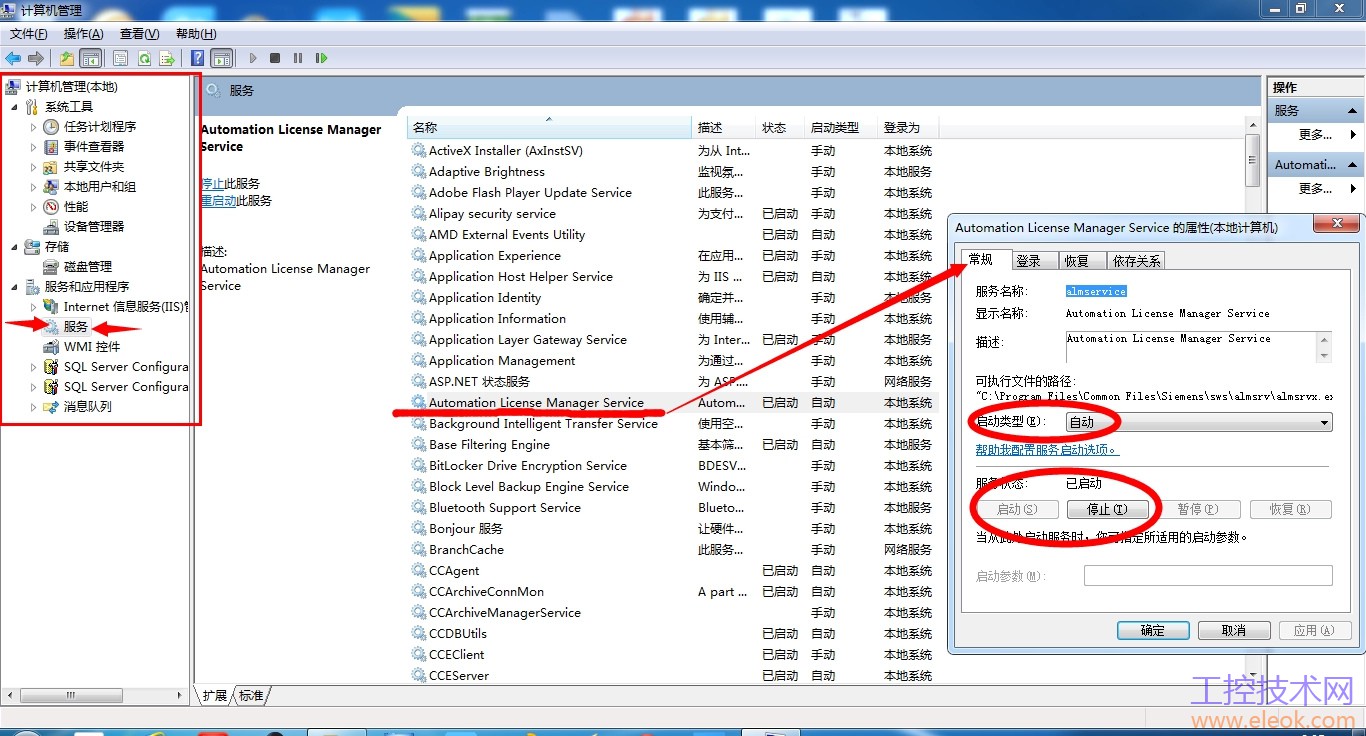This screenshot has width=1366, height=736.
Task: Click the Start Service play icon
Action: 253,58
